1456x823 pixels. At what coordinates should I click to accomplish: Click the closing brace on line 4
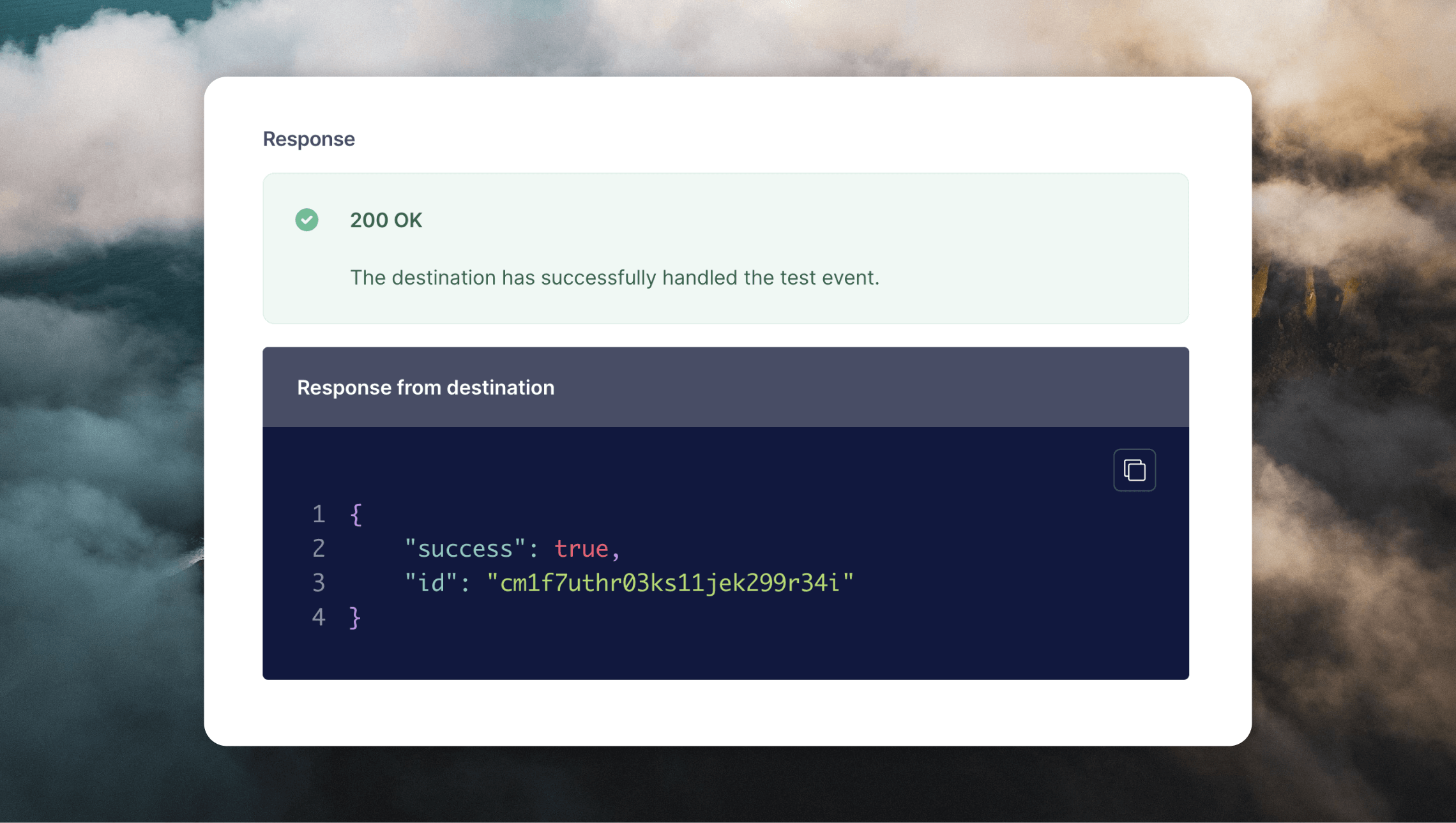[356, 618]
